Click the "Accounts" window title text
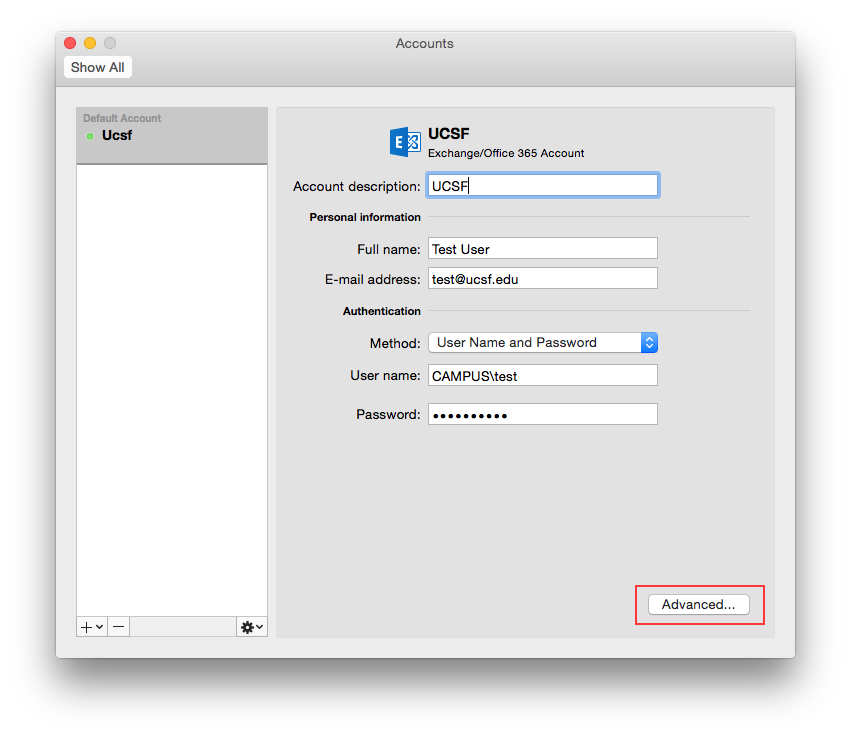Viewport: 851px width, 738px height. [424, 43]
